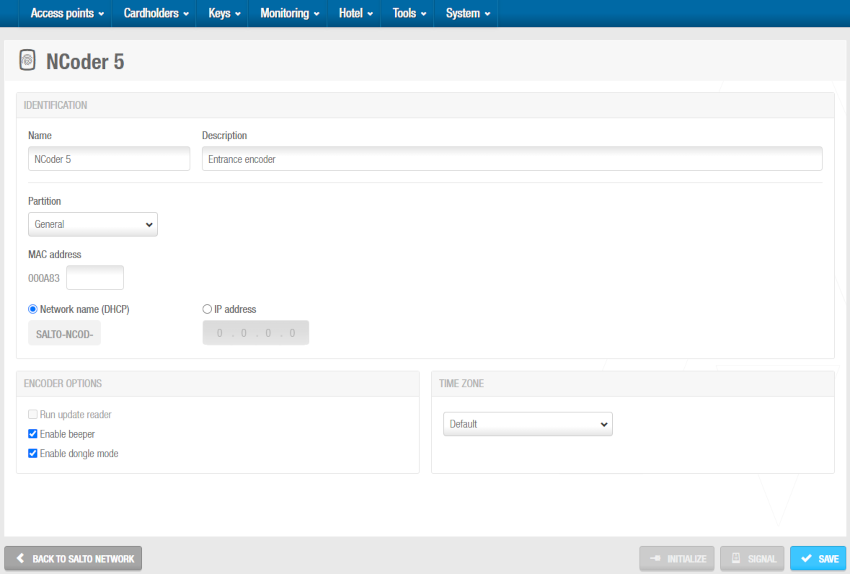Click the greyed IP address 0.0.0.0 field

coord(256,333)
